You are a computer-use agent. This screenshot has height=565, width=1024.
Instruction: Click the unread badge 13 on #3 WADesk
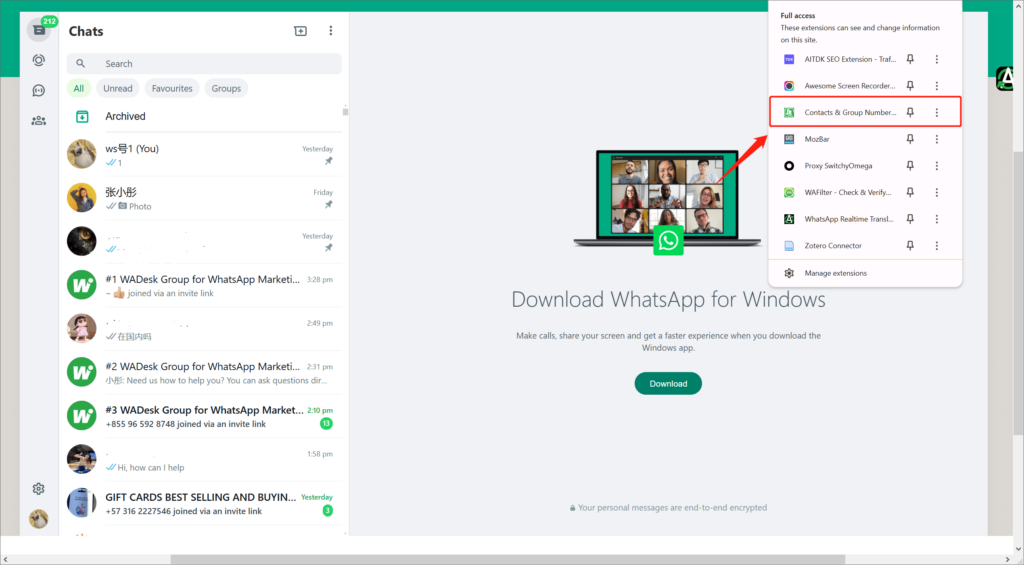(x=326, y=423)
